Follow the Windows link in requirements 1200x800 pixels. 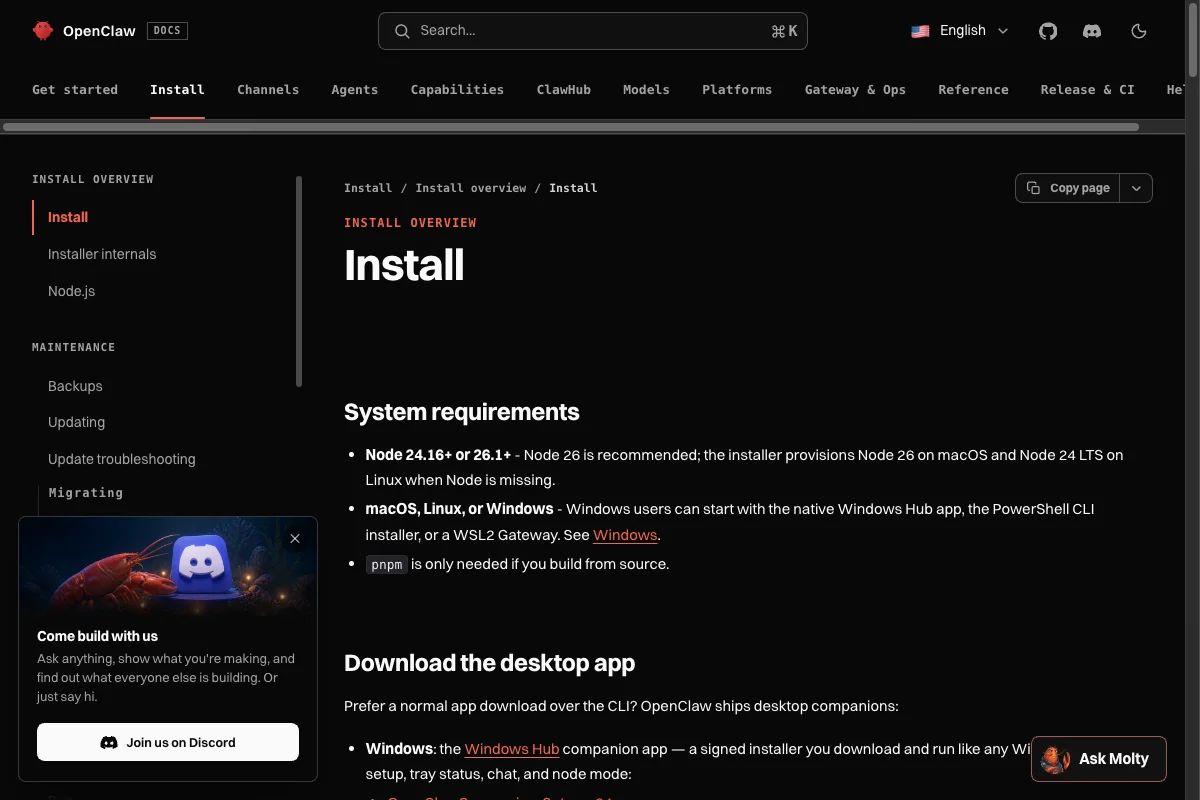[x=625, y=535]
